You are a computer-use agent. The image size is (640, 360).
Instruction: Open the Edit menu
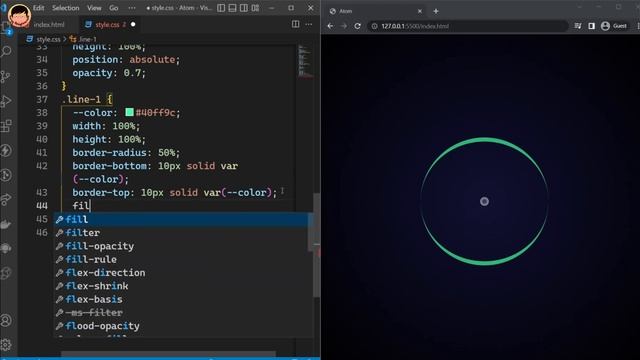point(38,8)
